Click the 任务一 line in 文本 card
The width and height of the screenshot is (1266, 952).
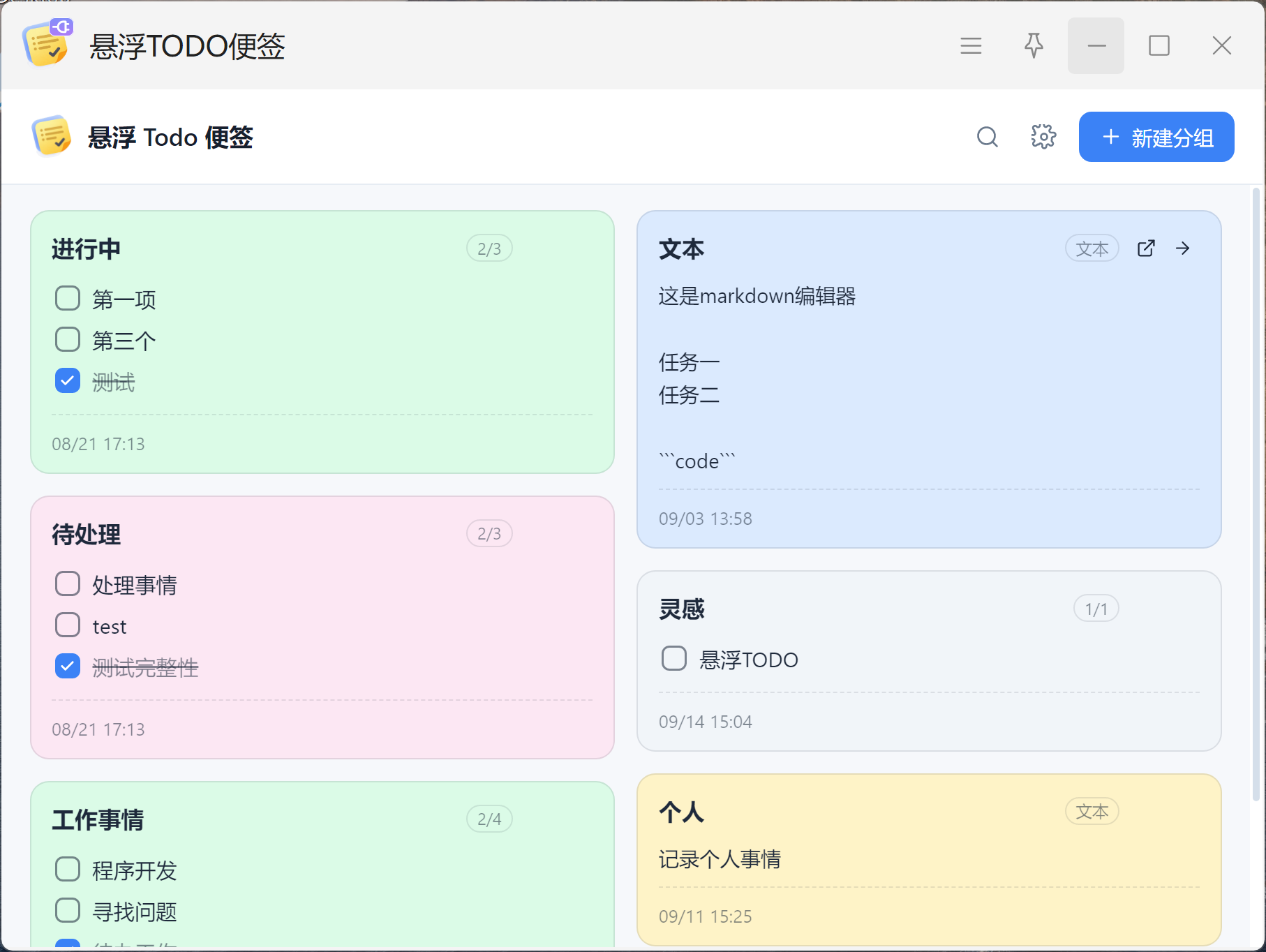click(x=690, y=362)
